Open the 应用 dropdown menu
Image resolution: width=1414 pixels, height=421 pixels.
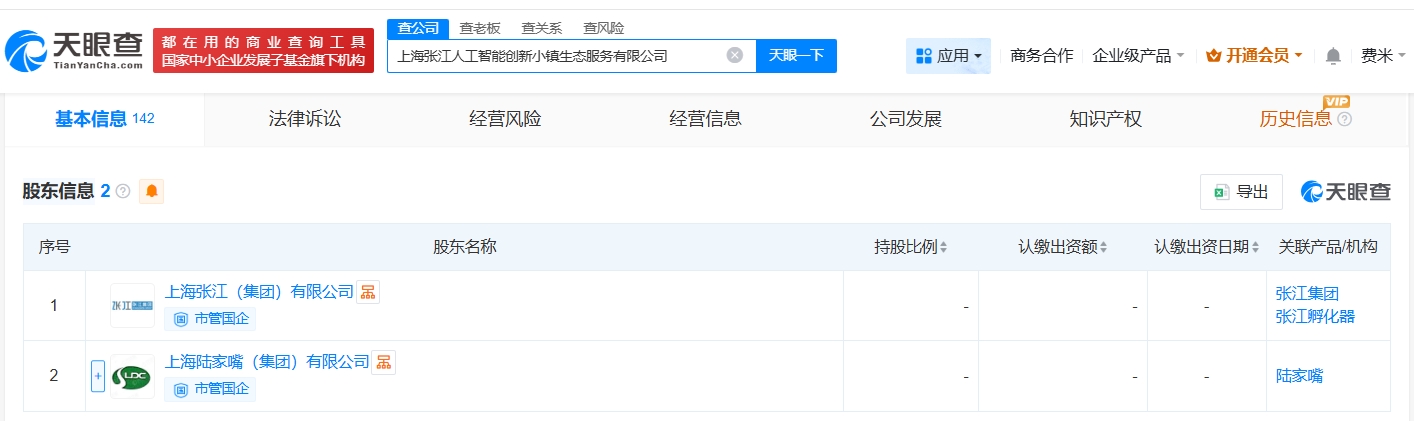pos(948,56)
